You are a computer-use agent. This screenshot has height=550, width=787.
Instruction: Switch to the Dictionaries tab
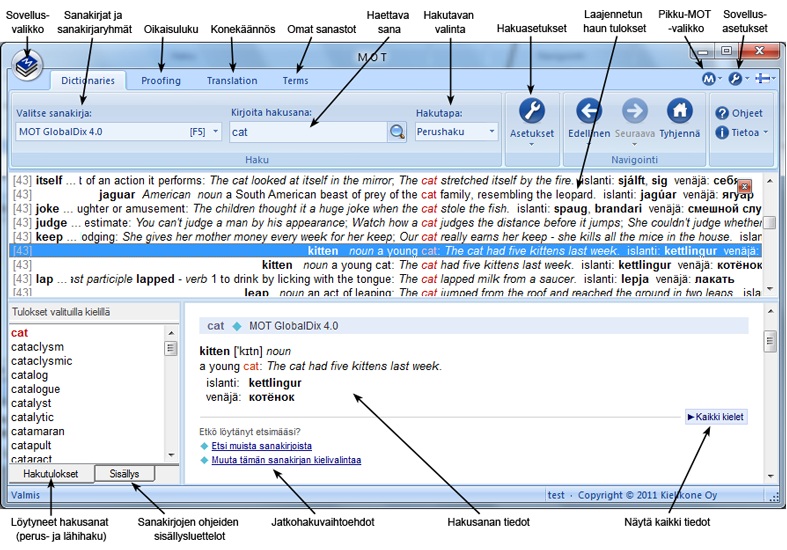(88, 80)
